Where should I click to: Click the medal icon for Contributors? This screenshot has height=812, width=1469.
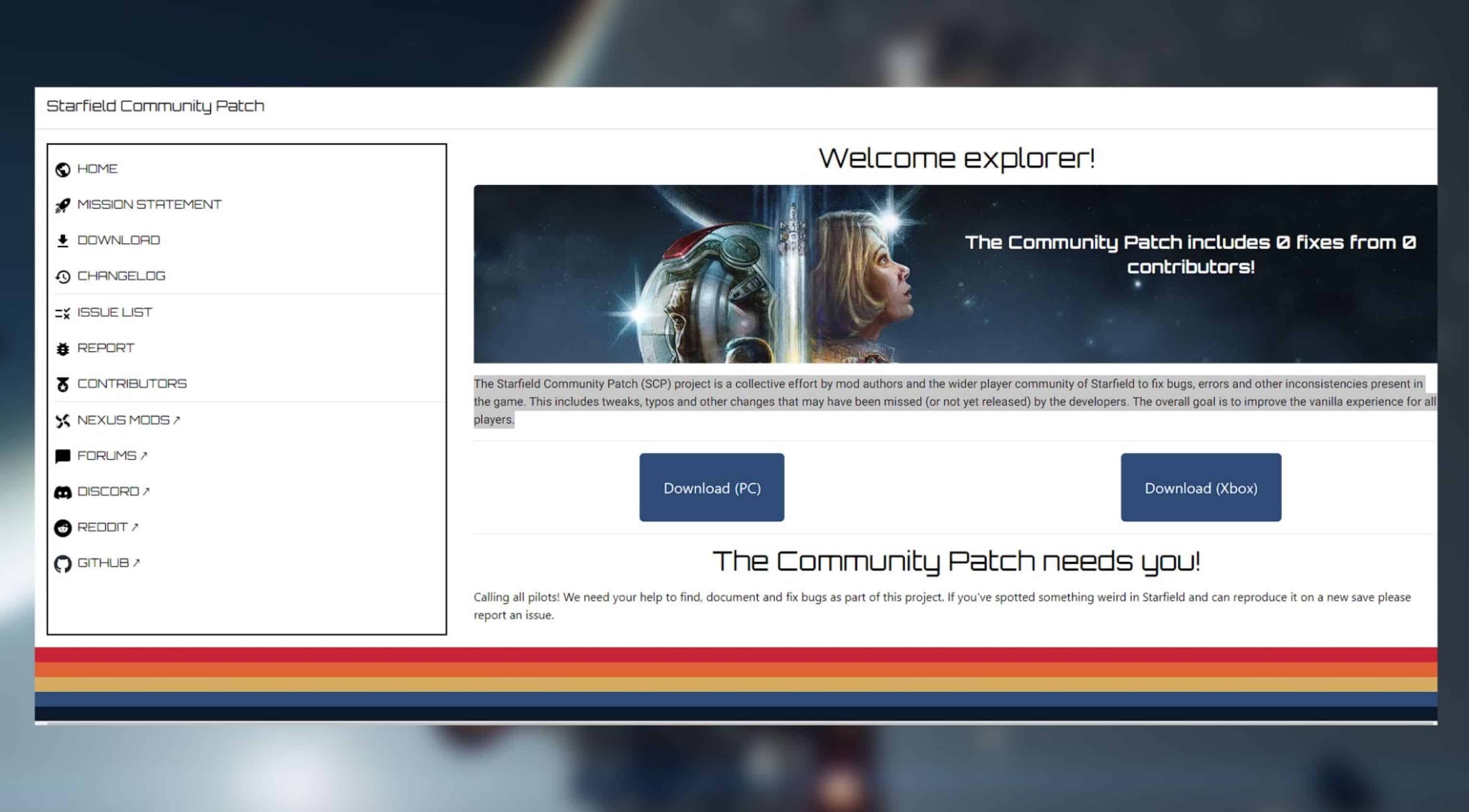click(x=63, y=385)
